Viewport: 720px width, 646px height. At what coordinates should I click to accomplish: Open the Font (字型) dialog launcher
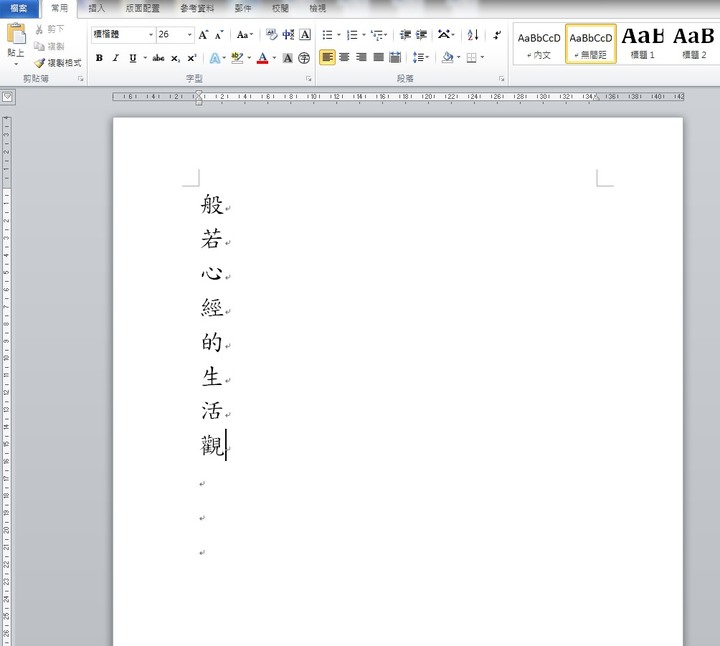click(x=309, y=79)
